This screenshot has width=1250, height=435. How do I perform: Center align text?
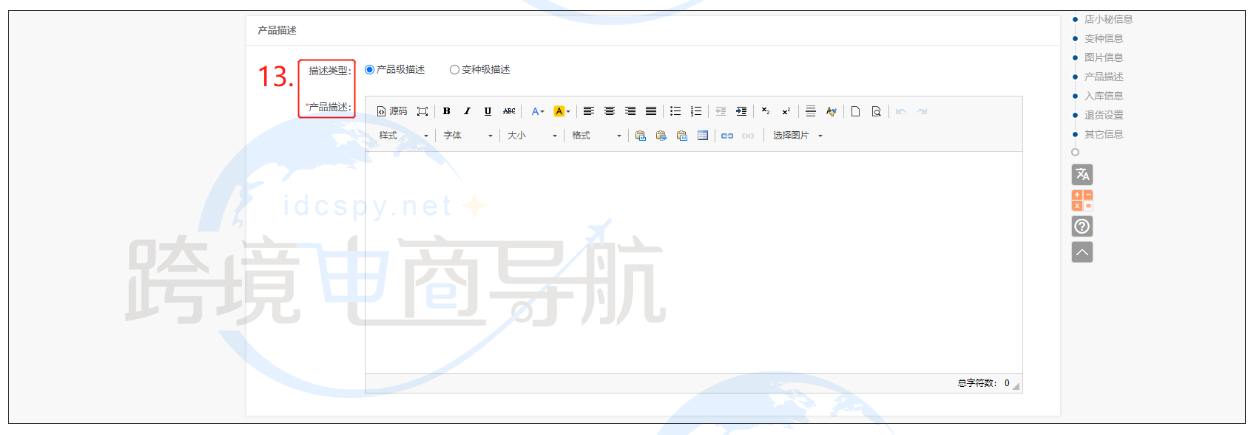(610, 111)
